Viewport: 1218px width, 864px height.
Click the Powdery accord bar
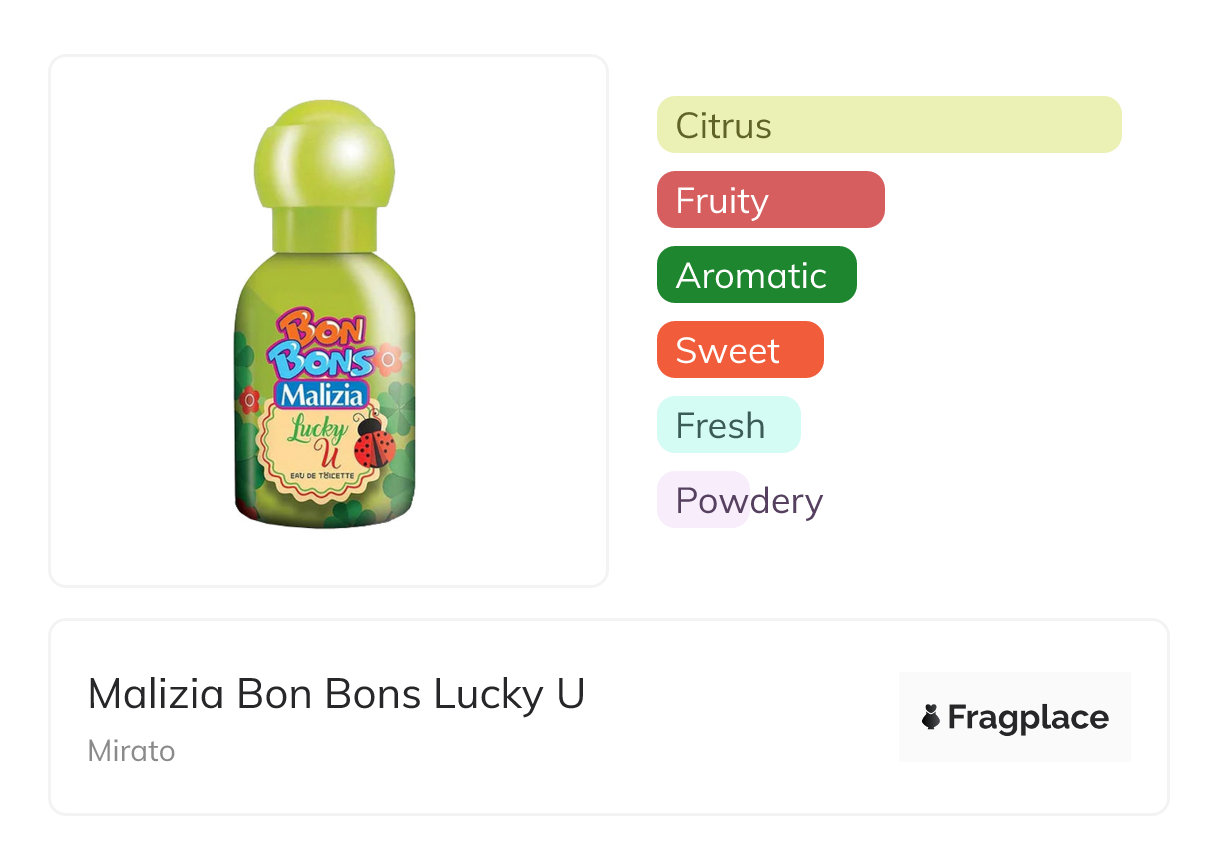point(703,500)
